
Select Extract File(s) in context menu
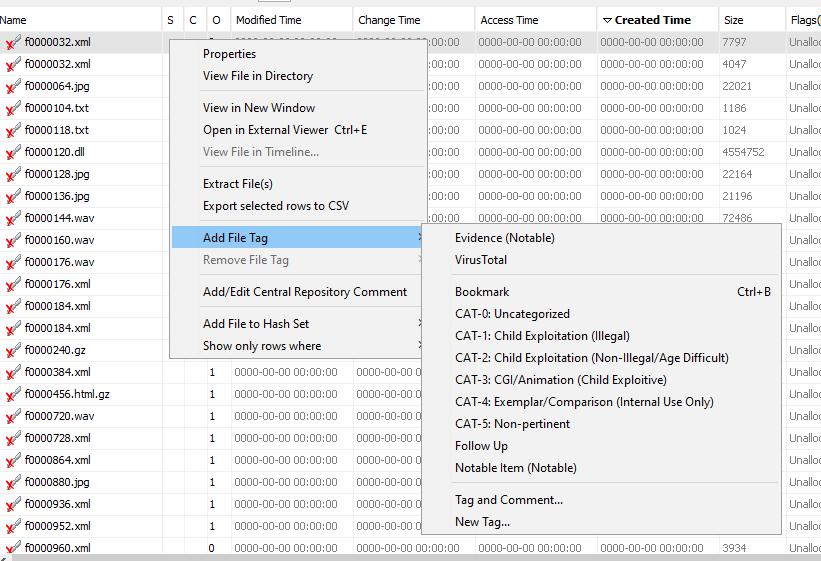click(238, 184)
